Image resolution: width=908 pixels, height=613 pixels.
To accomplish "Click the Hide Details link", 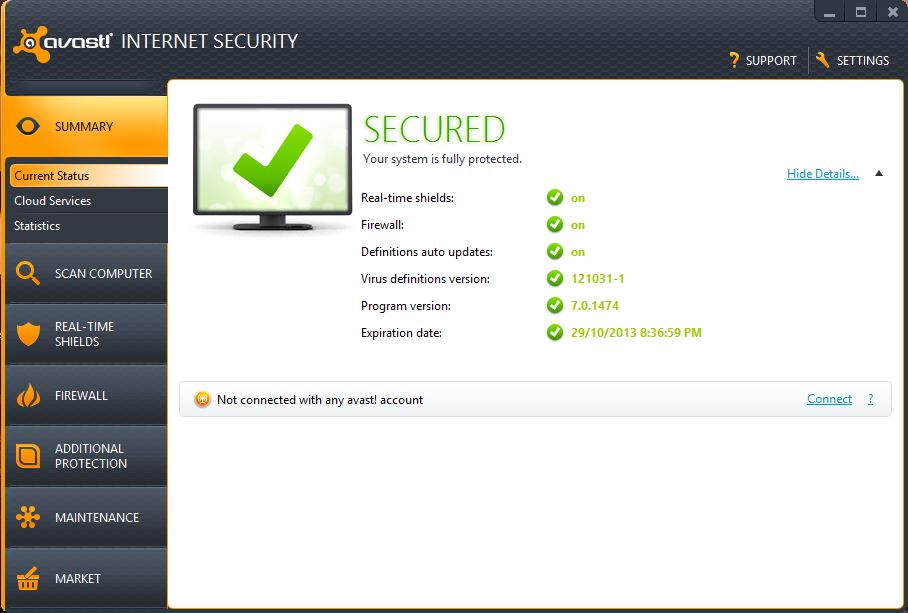I will 822,174.
